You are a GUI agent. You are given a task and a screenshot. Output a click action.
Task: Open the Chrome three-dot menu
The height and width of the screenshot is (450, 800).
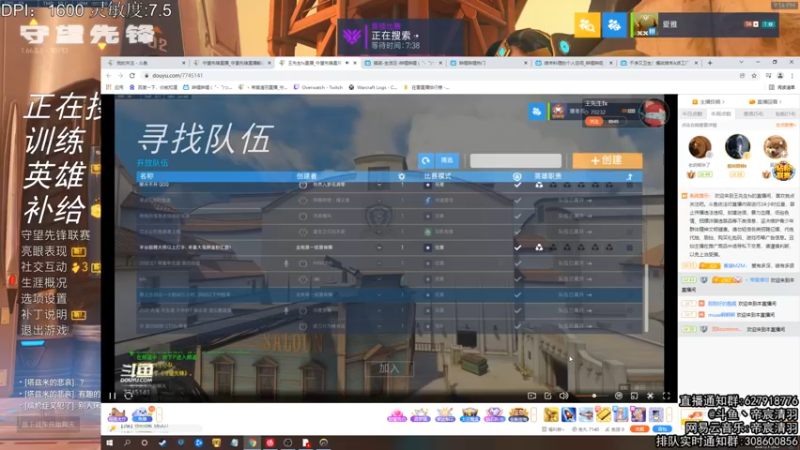[x=792, y=76]
